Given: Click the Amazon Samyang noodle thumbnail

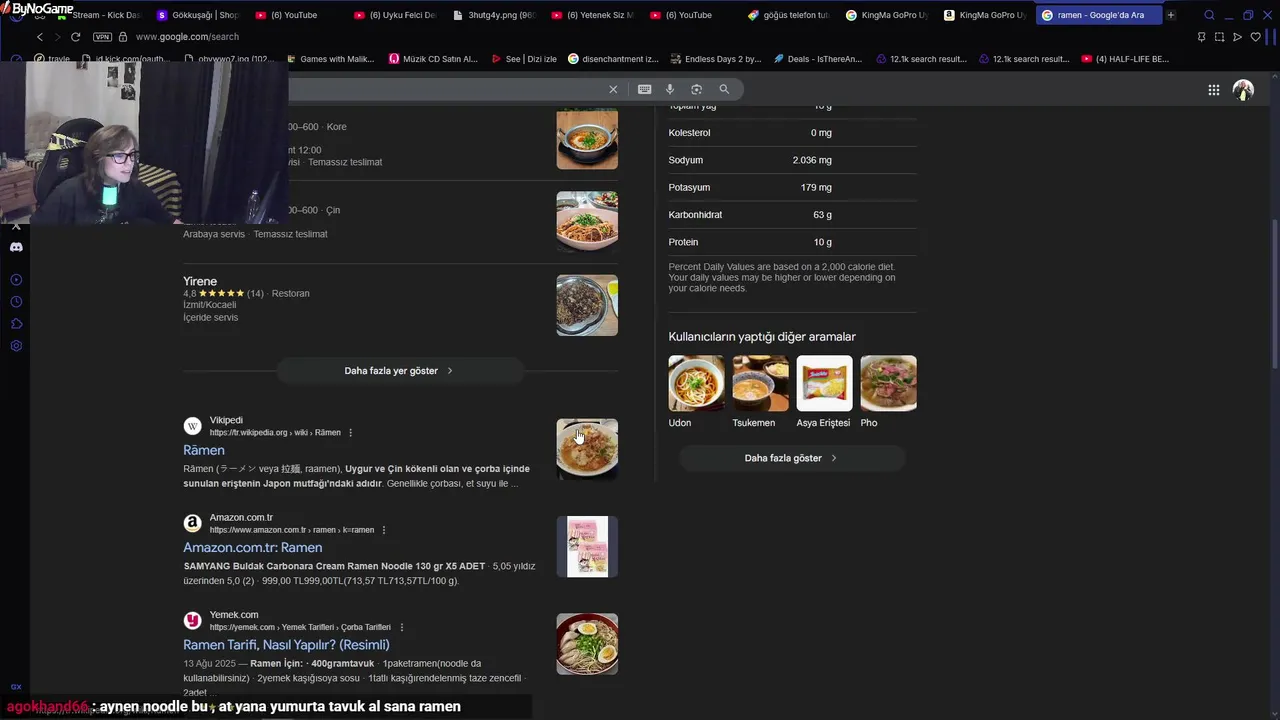Looking at the screenshot, I should [x=587, y=546].
